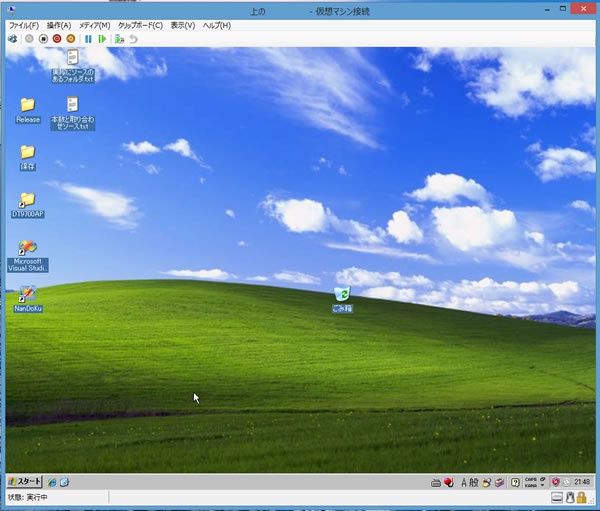
Task: Shut down the VM using the red toolbar icon
Action: 57,39
